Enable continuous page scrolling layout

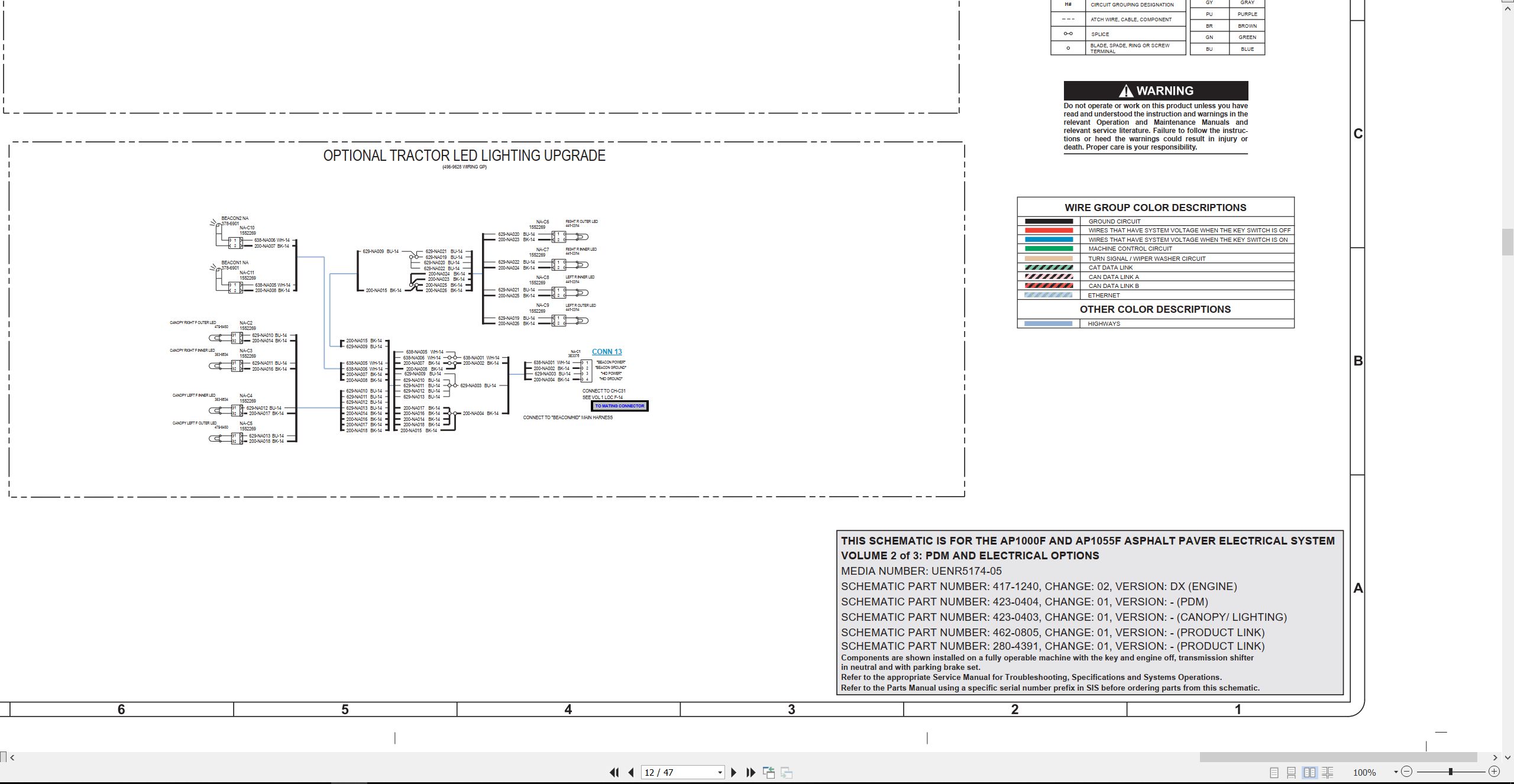pos(1292,772)
